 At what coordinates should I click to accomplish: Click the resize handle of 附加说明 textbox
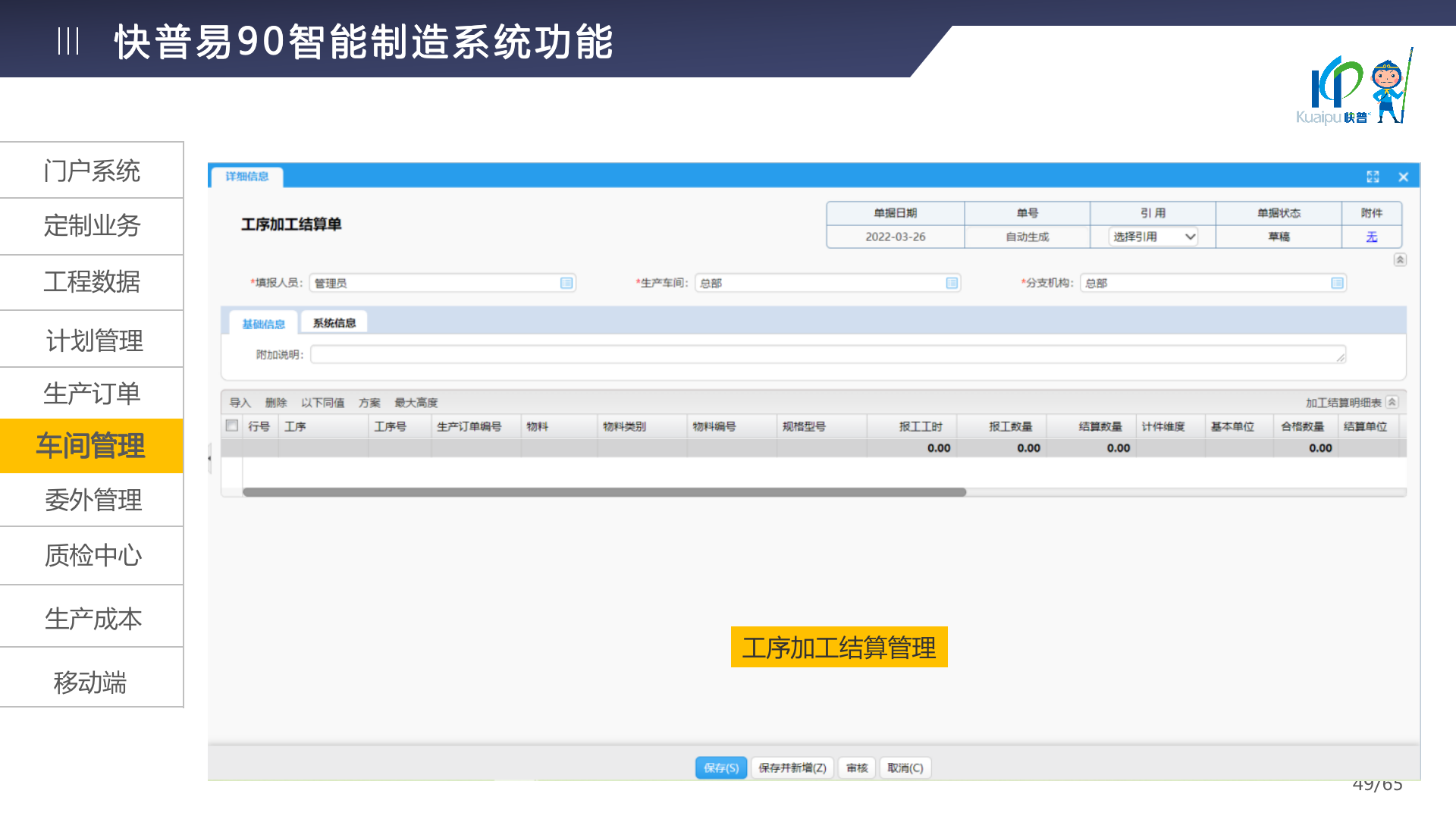1341,358
